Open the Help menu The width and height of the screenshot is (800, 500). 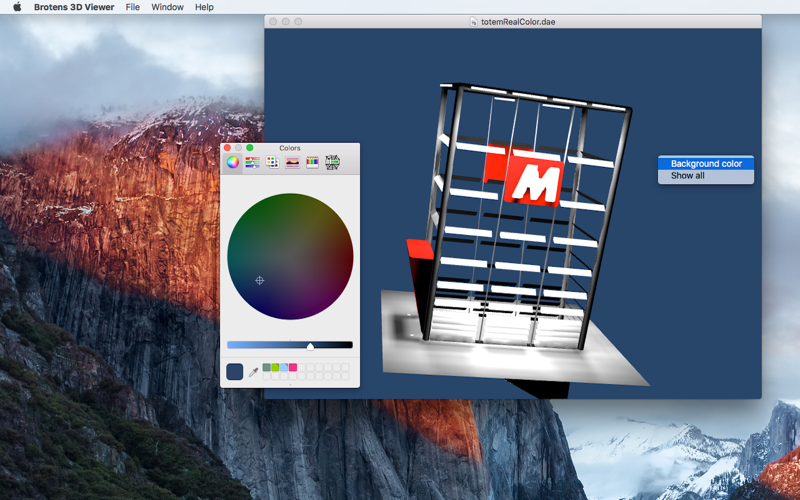(204, 7)
